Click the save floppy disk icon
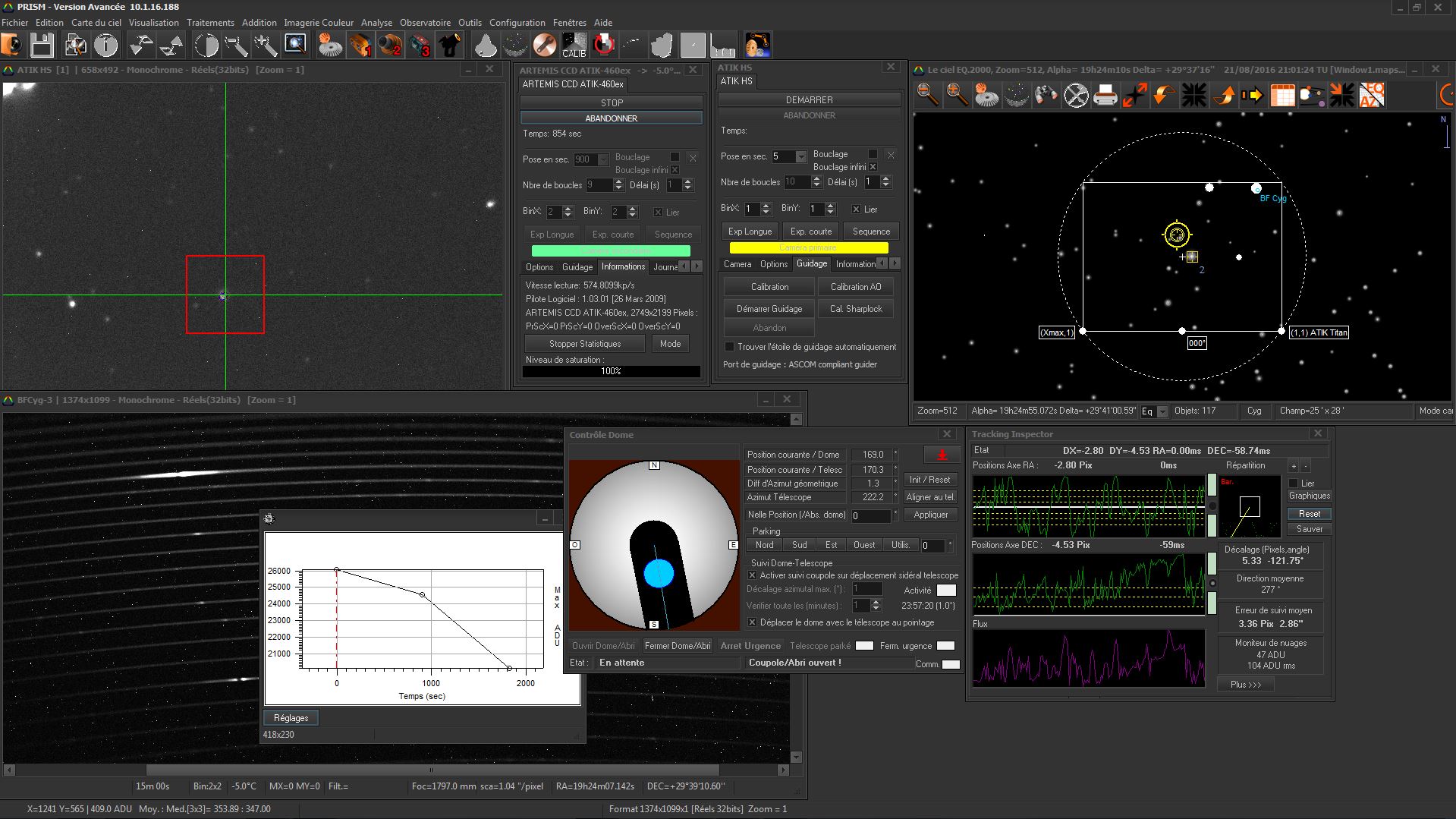This screenshot has width=1456, height=819. (x=42, y=46)
